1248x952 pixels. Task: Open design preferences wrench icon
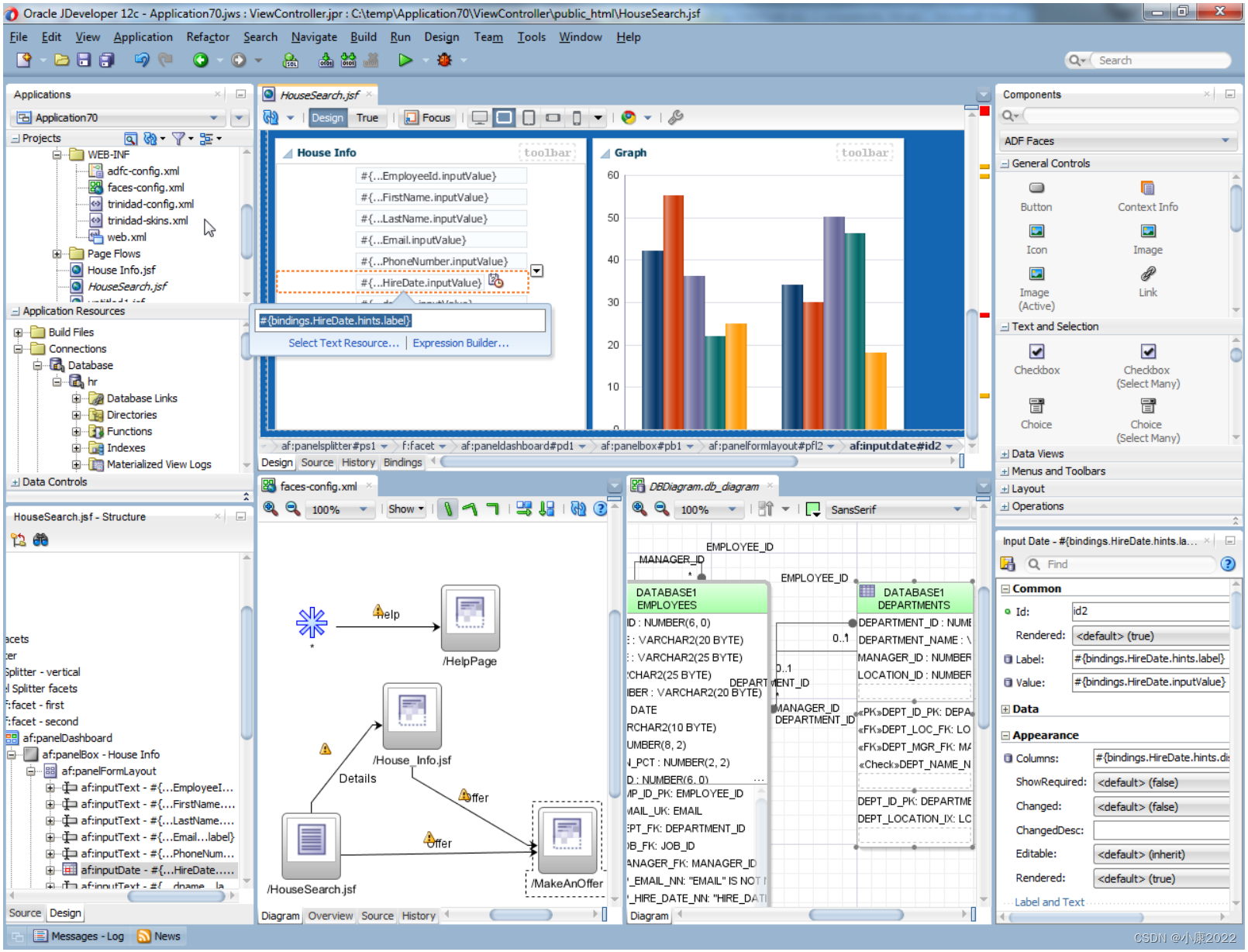pyautogui.click(x=675, y=117)
